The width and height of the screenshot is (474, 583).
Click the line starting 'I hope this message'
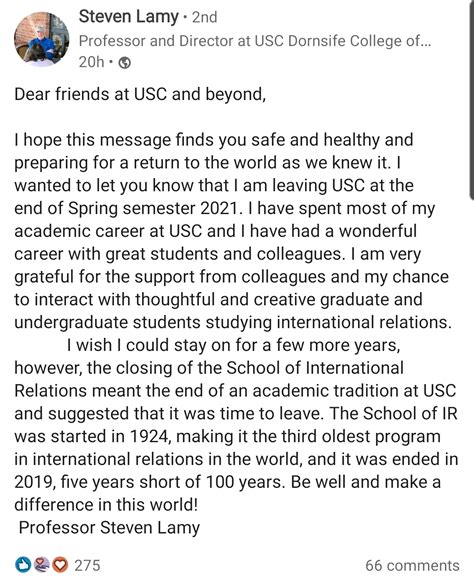point(214,140)
